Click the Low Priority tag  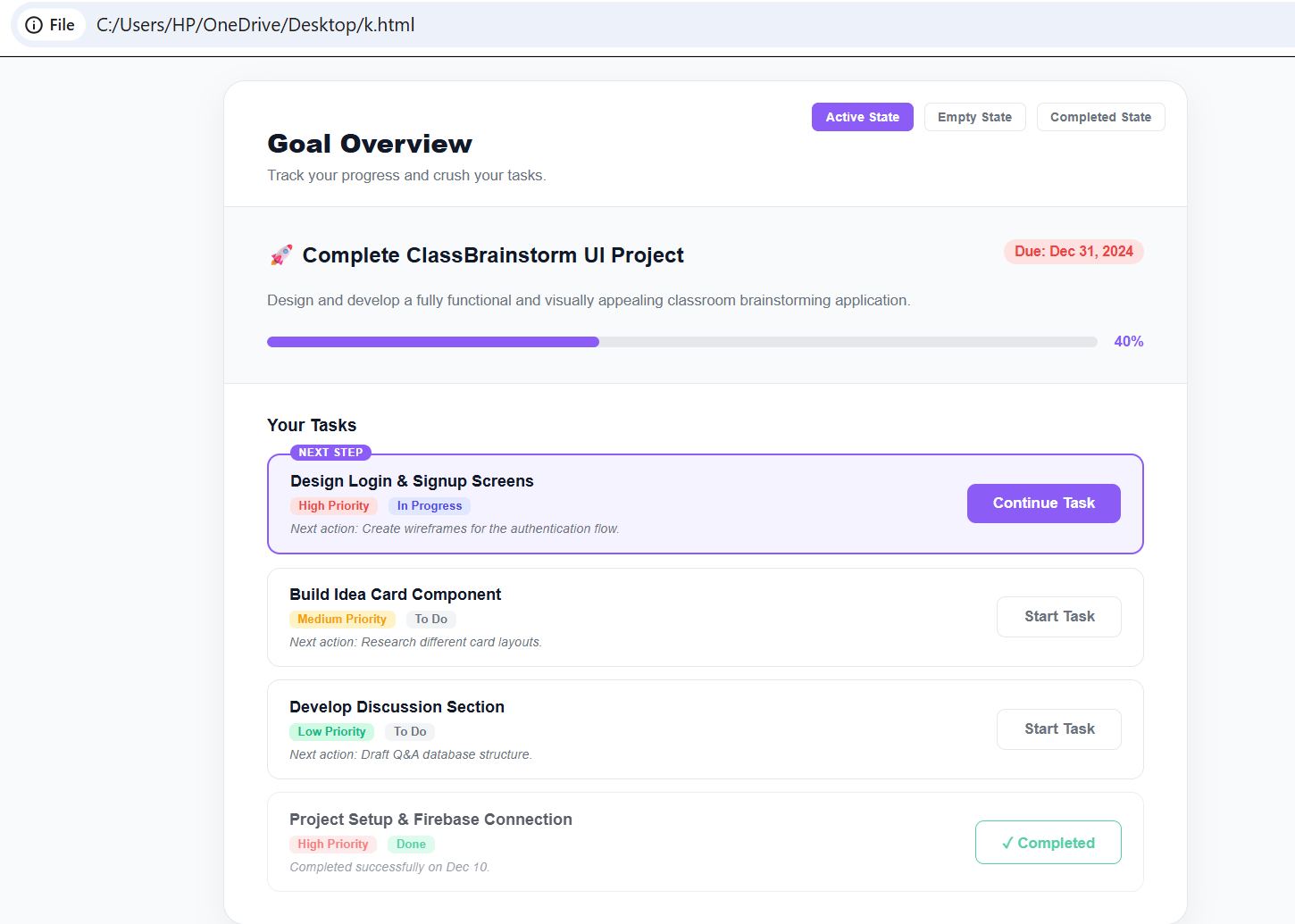point(331,732)
